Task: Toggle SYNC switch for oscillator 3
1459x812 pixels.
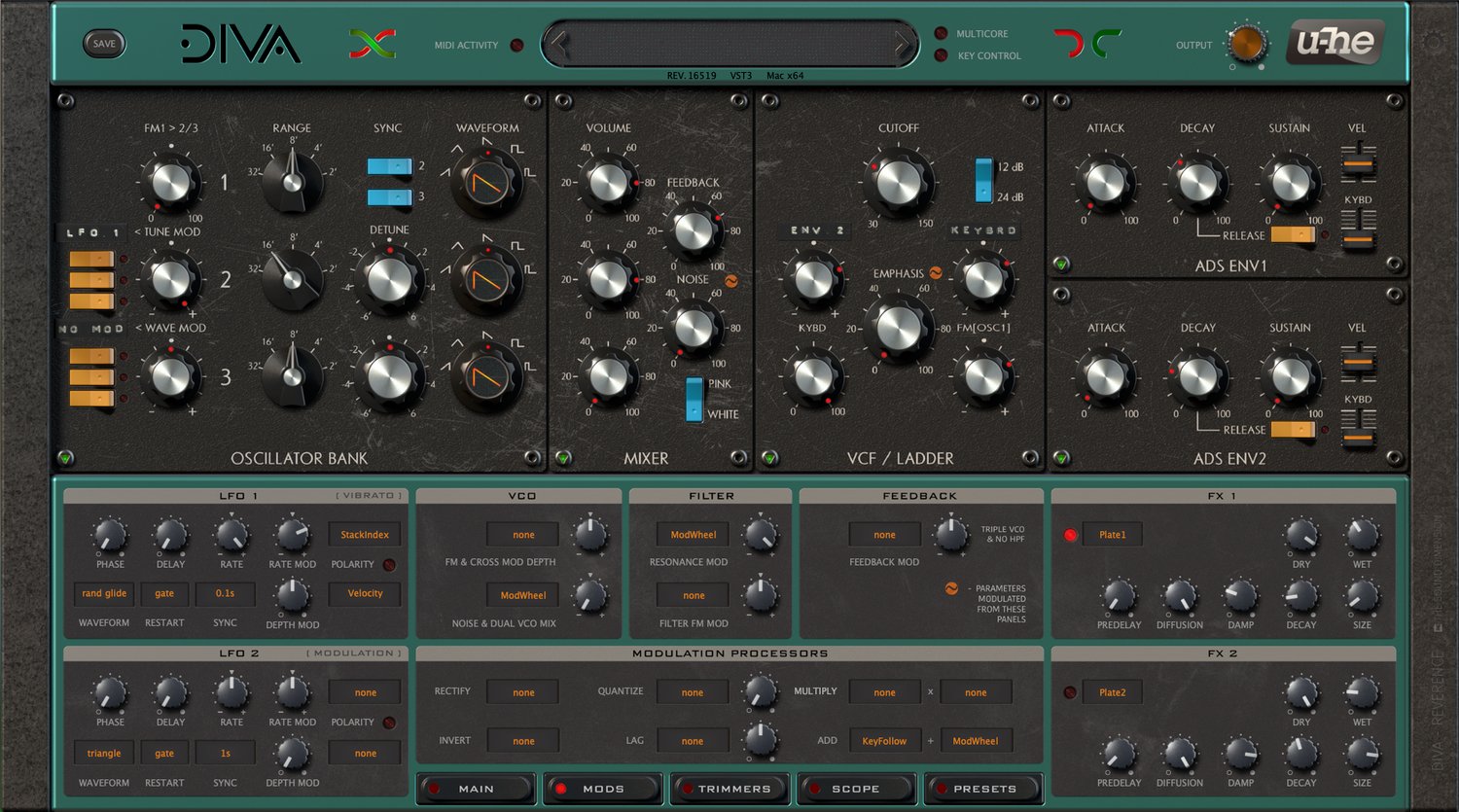Action: (x=390, y=197)
